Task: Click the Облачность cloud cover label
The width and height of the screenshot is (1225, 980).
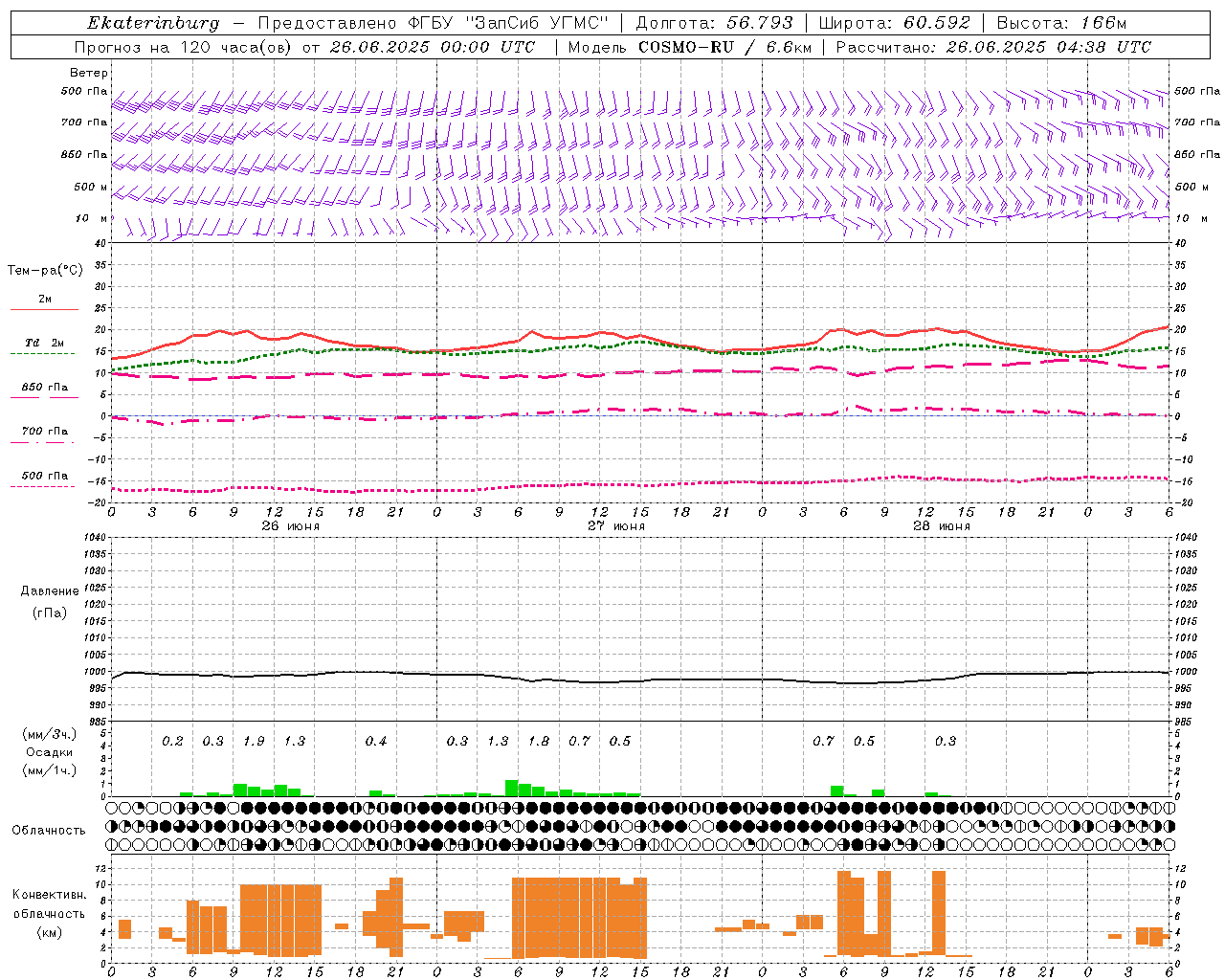Action: pos(49,831)
